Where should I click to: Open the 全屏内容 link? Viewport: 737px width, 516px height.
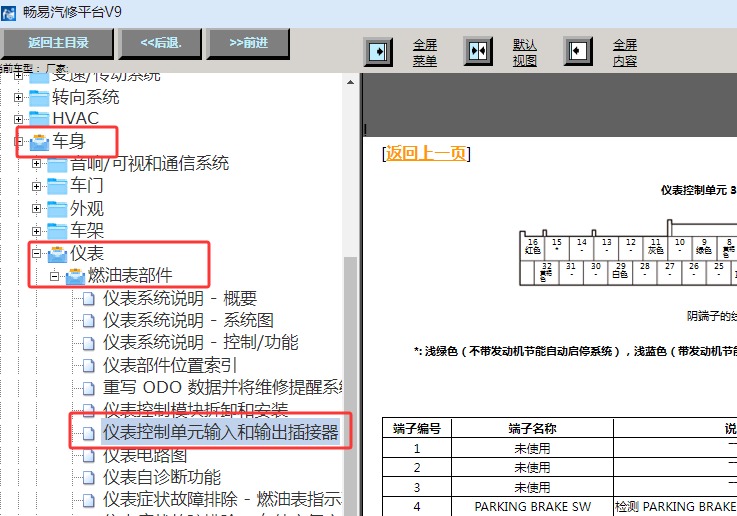point(625,52)
